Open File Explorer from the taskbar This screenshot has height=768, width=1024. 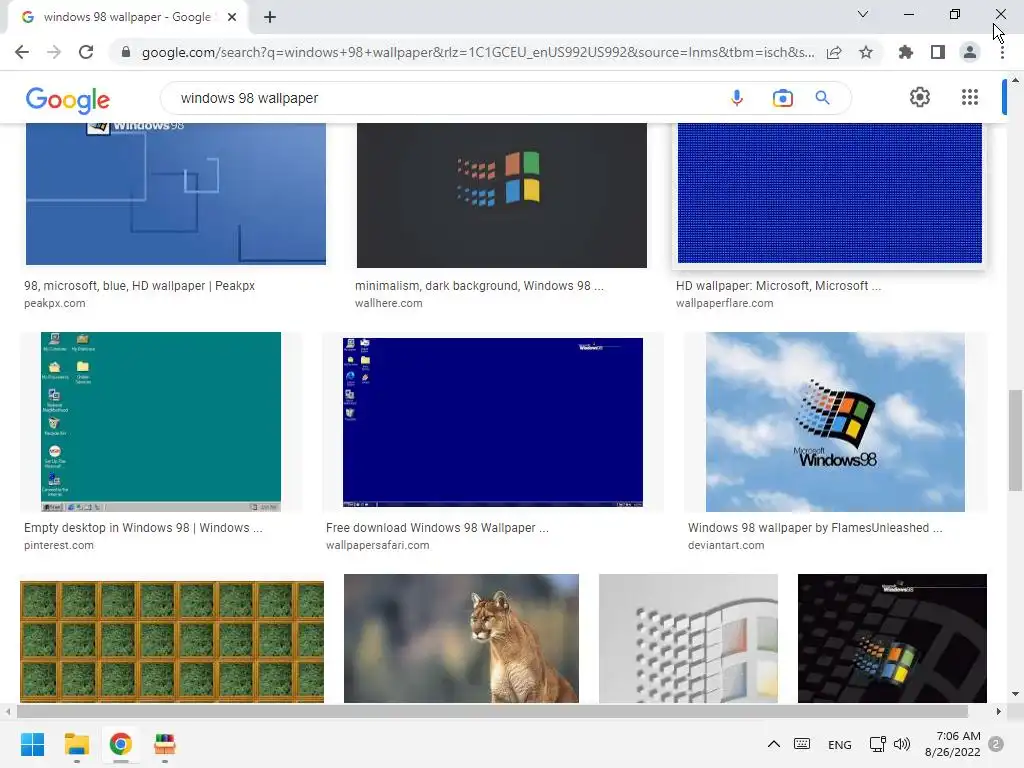click(76, 744)
